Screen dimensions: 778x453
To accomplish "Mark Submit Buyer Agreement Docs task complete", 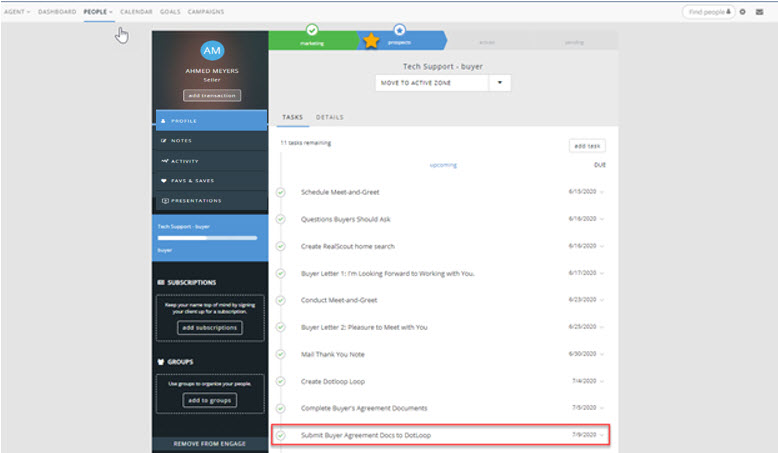I will 281,435.
